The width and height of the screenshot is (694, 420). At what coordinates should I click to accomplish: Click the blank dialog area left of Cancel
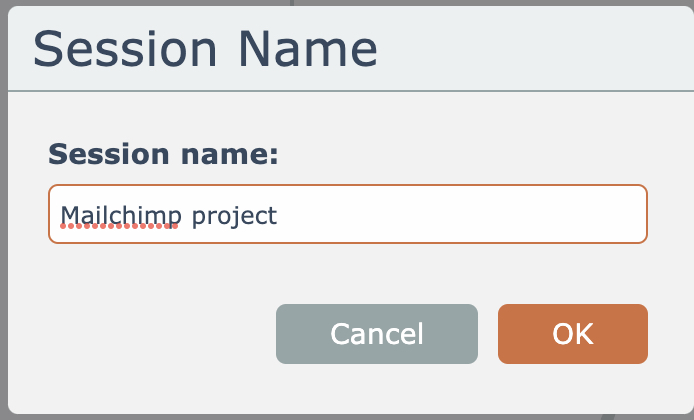coord(150,334)
